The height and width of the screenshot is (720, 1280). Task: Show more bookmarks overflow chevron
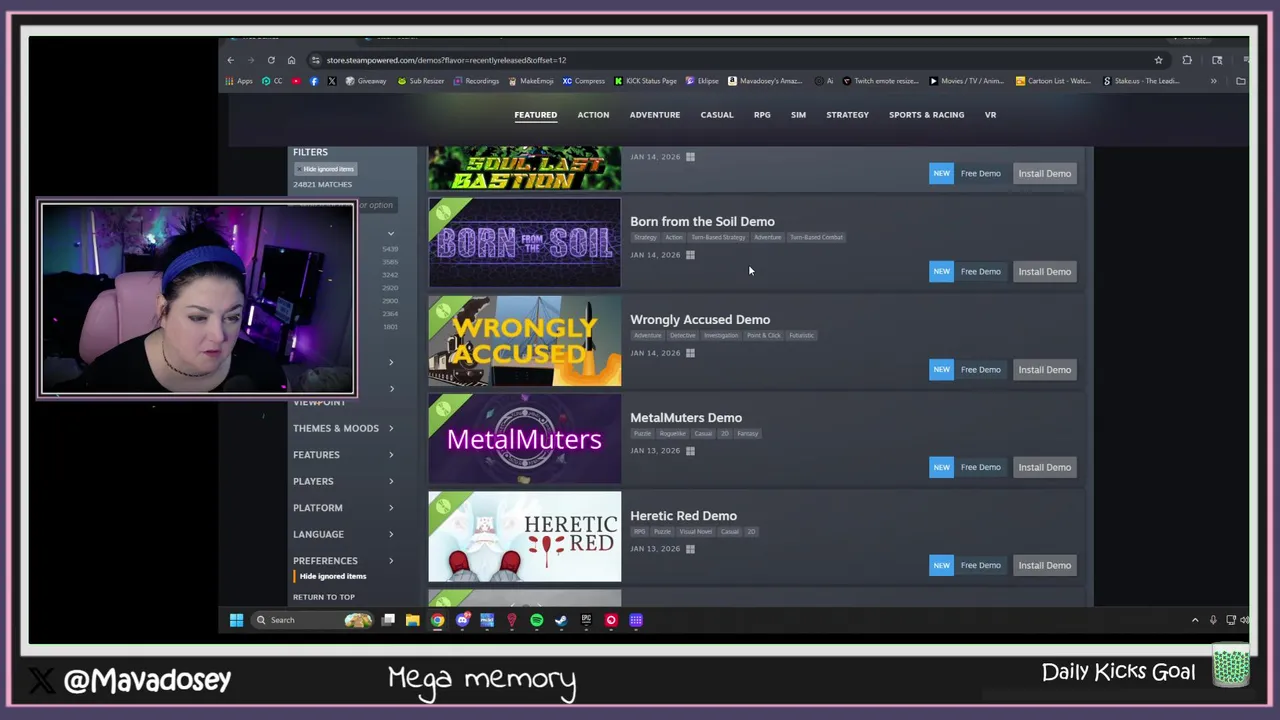click(x=1214, y=81)
